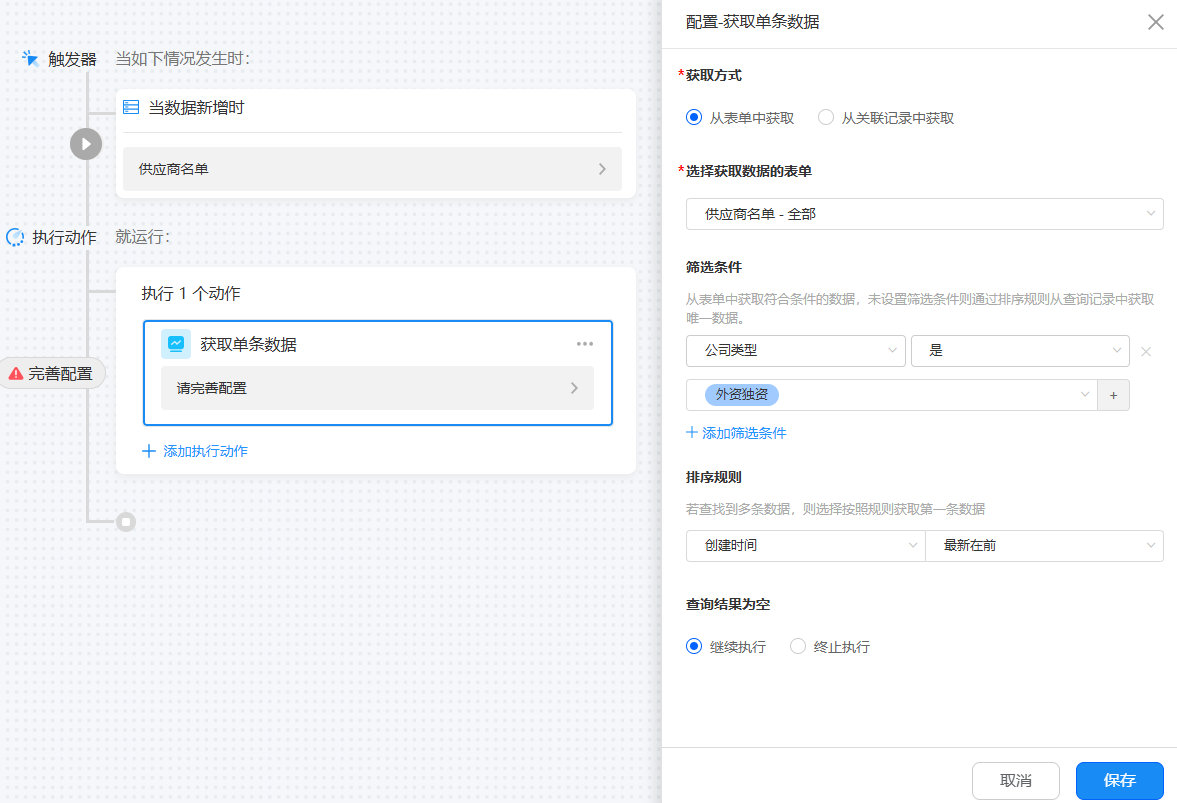
Task: Click the 触发器 label
Action: coord(72,59)
